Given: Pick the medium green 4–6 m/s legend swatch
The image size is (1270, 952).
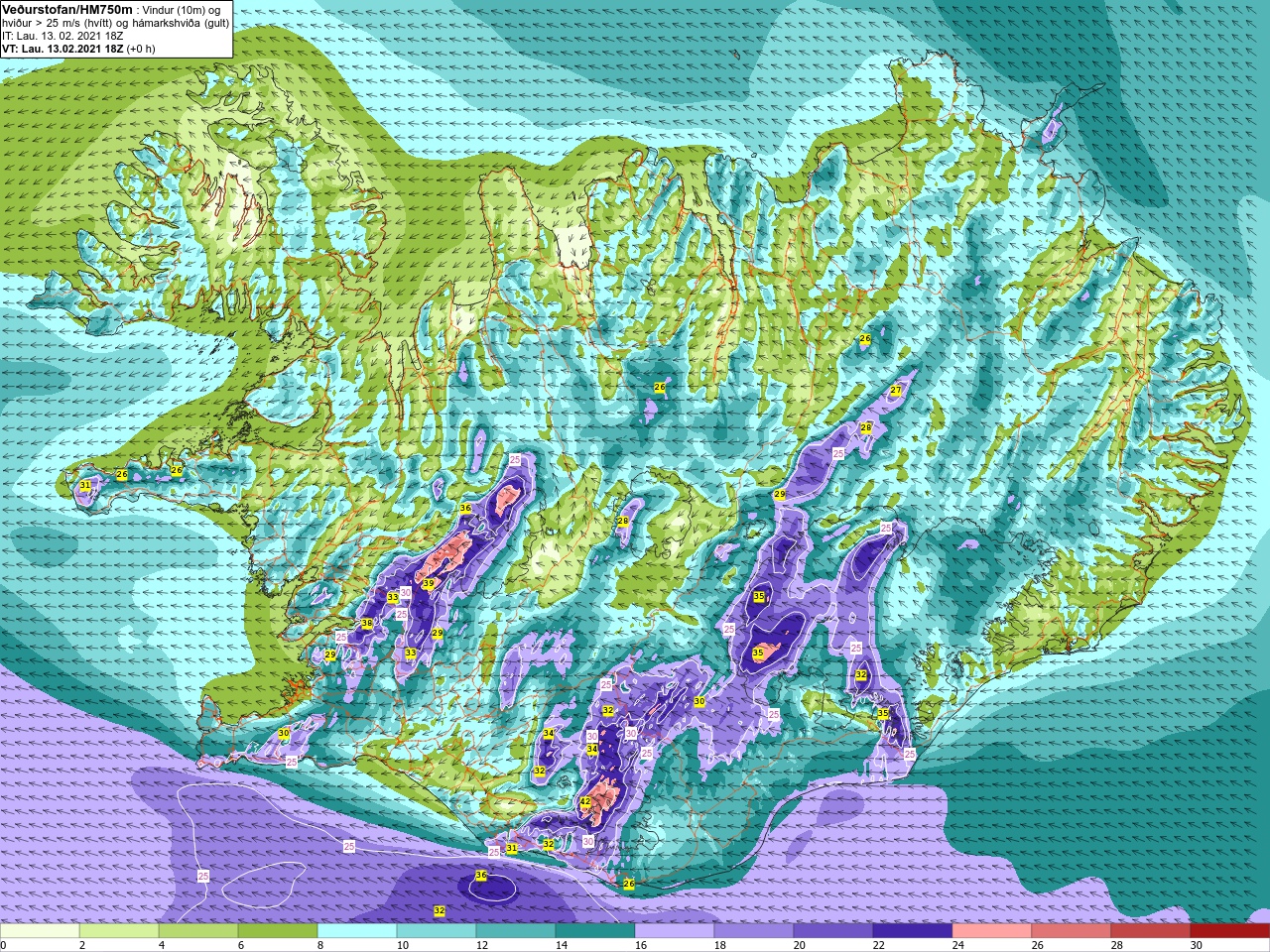Looking at the screenshot, I should (x=198, y=931).
